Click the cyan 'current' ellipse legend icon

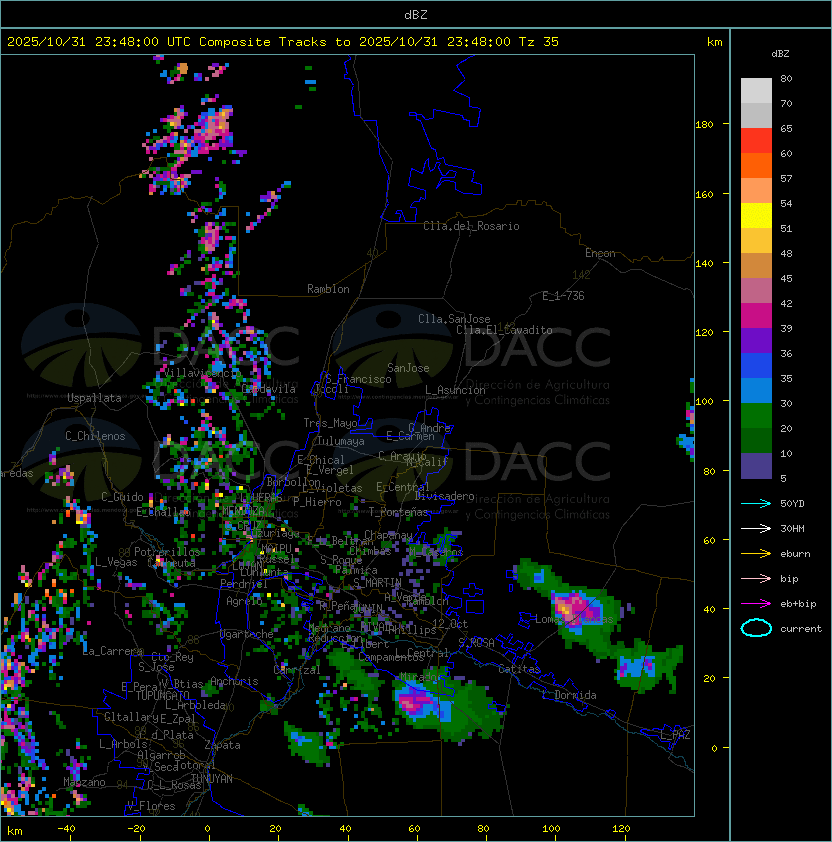point(756,628)
